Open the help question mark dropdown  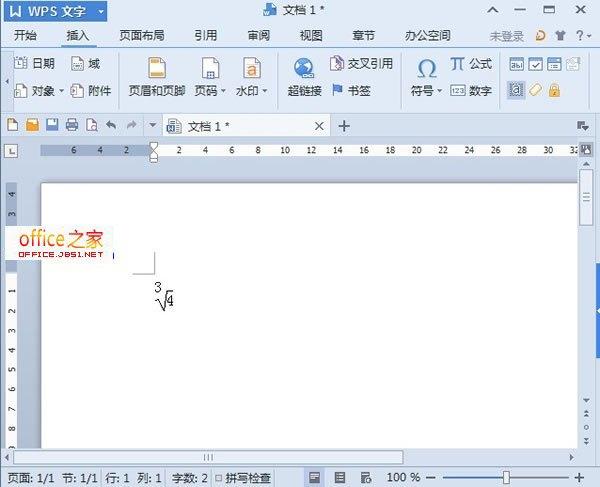coord(583,36)
